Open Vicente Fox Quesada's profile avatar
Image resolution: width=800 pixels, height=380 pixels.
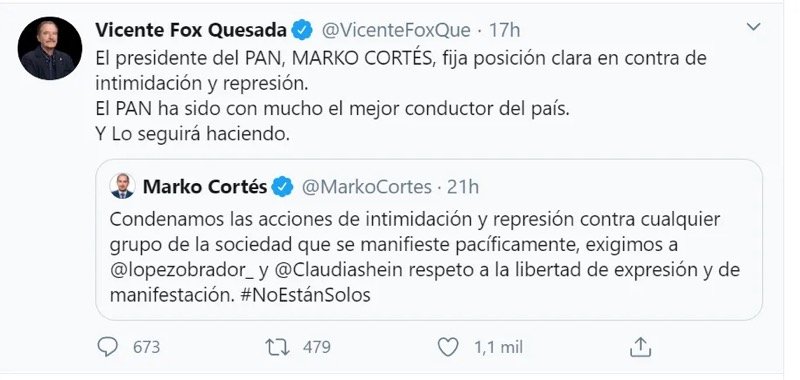49,48
